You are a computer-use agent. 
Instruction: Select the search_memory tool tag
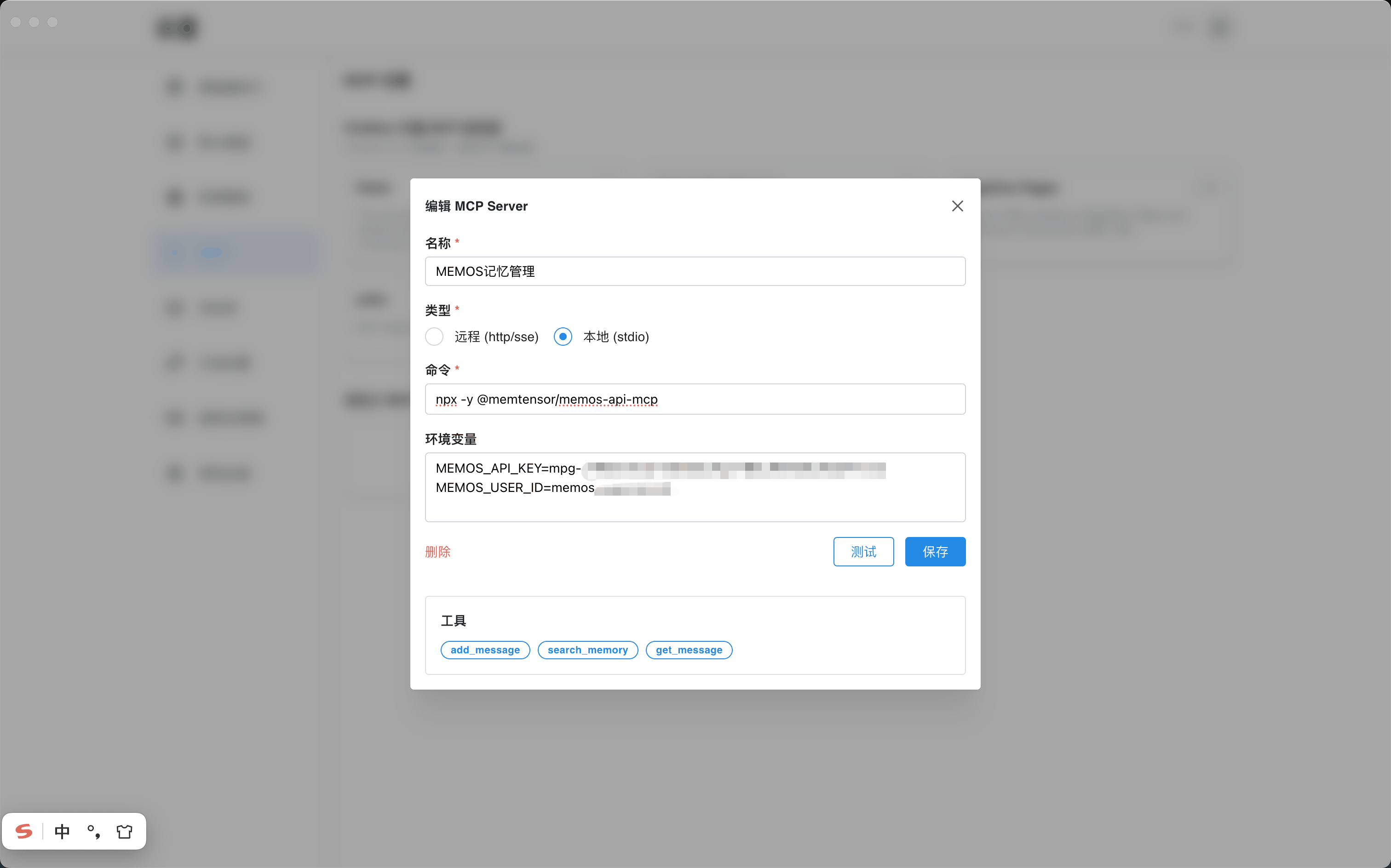587,649
